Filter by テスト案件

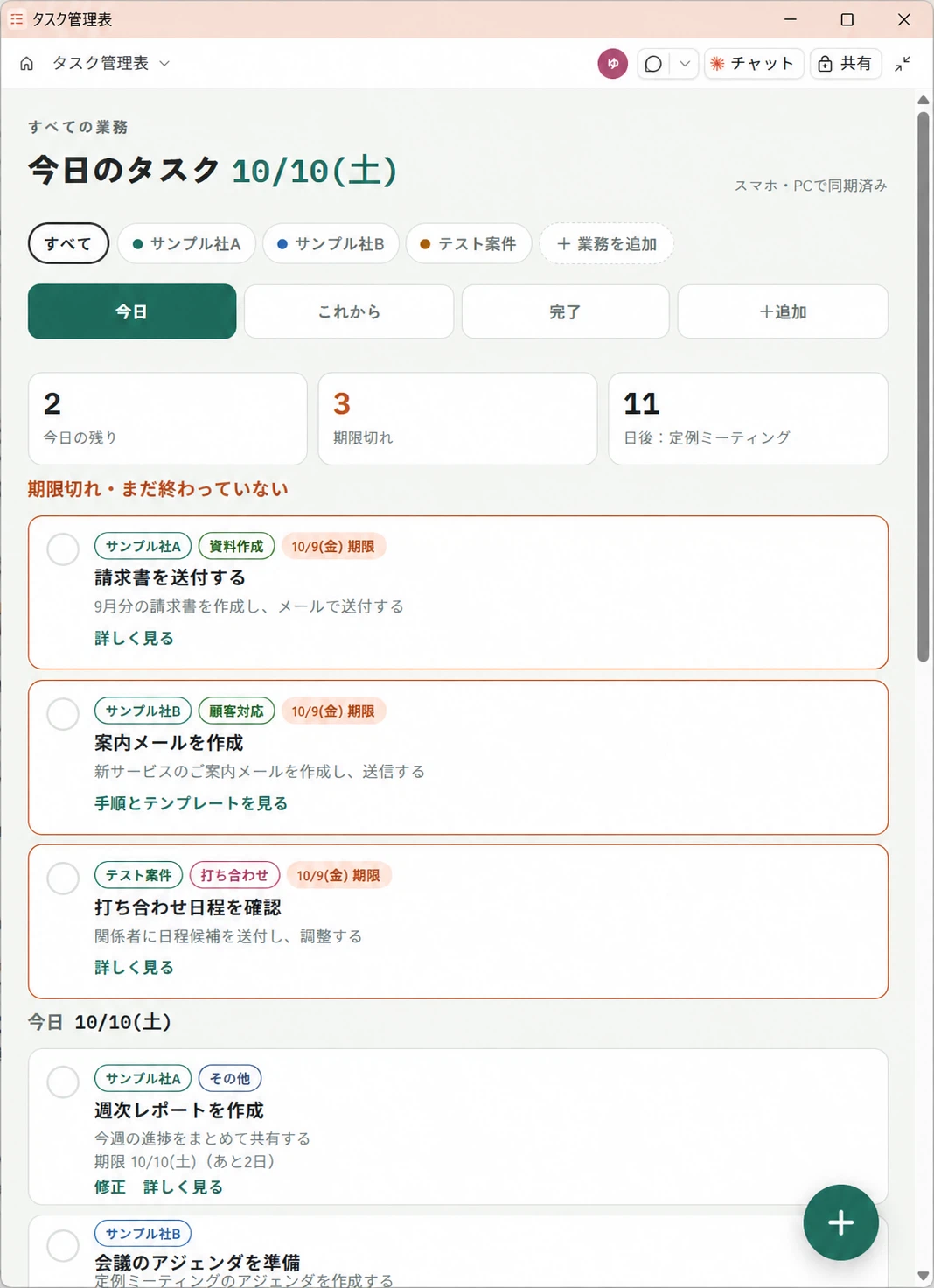point(469,243)
